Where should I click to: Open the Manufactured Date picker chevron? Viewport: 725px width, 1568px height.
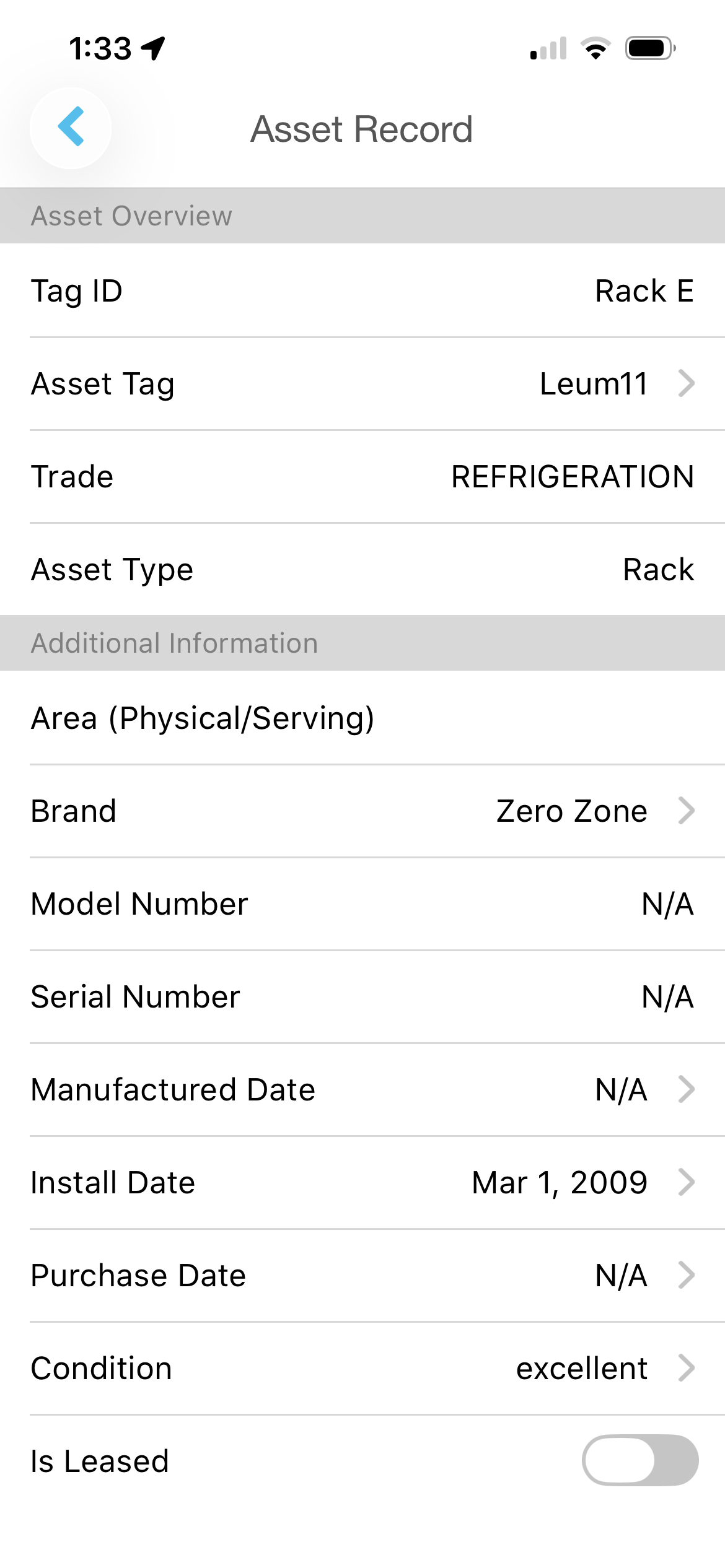click(686, 1089)
